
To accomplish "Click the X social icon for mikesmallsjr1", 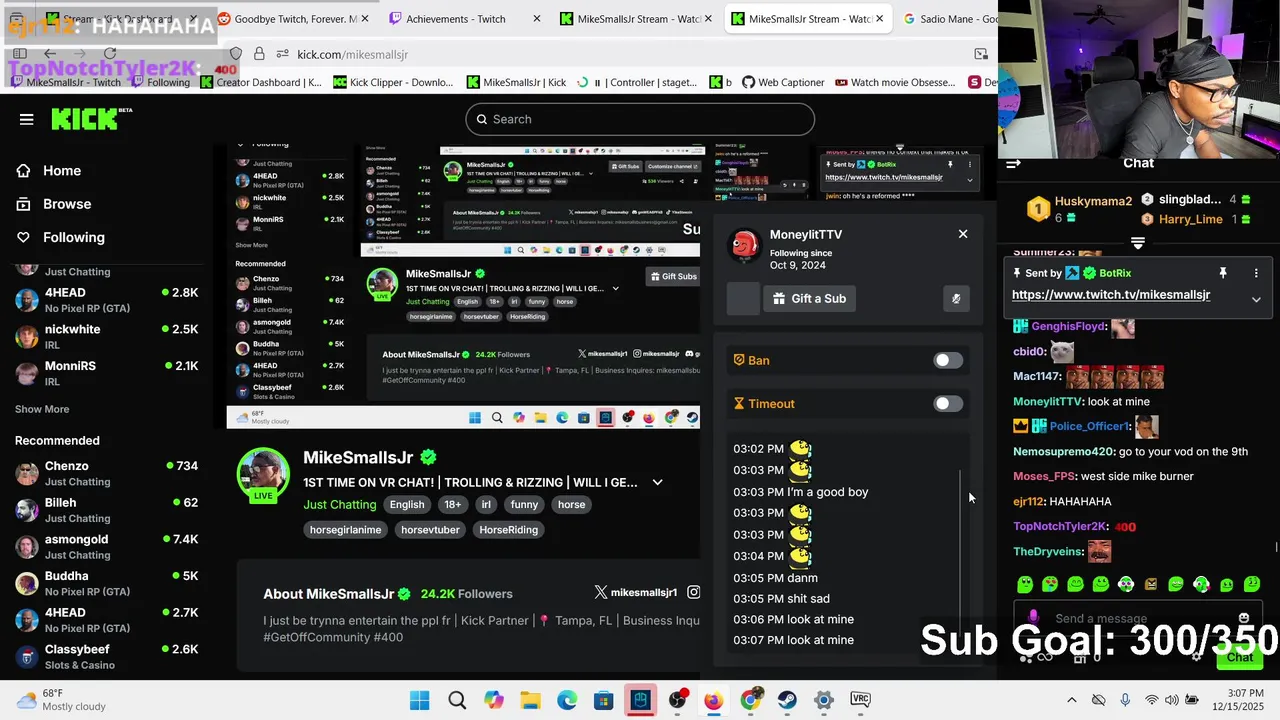I will coord(601,593).
